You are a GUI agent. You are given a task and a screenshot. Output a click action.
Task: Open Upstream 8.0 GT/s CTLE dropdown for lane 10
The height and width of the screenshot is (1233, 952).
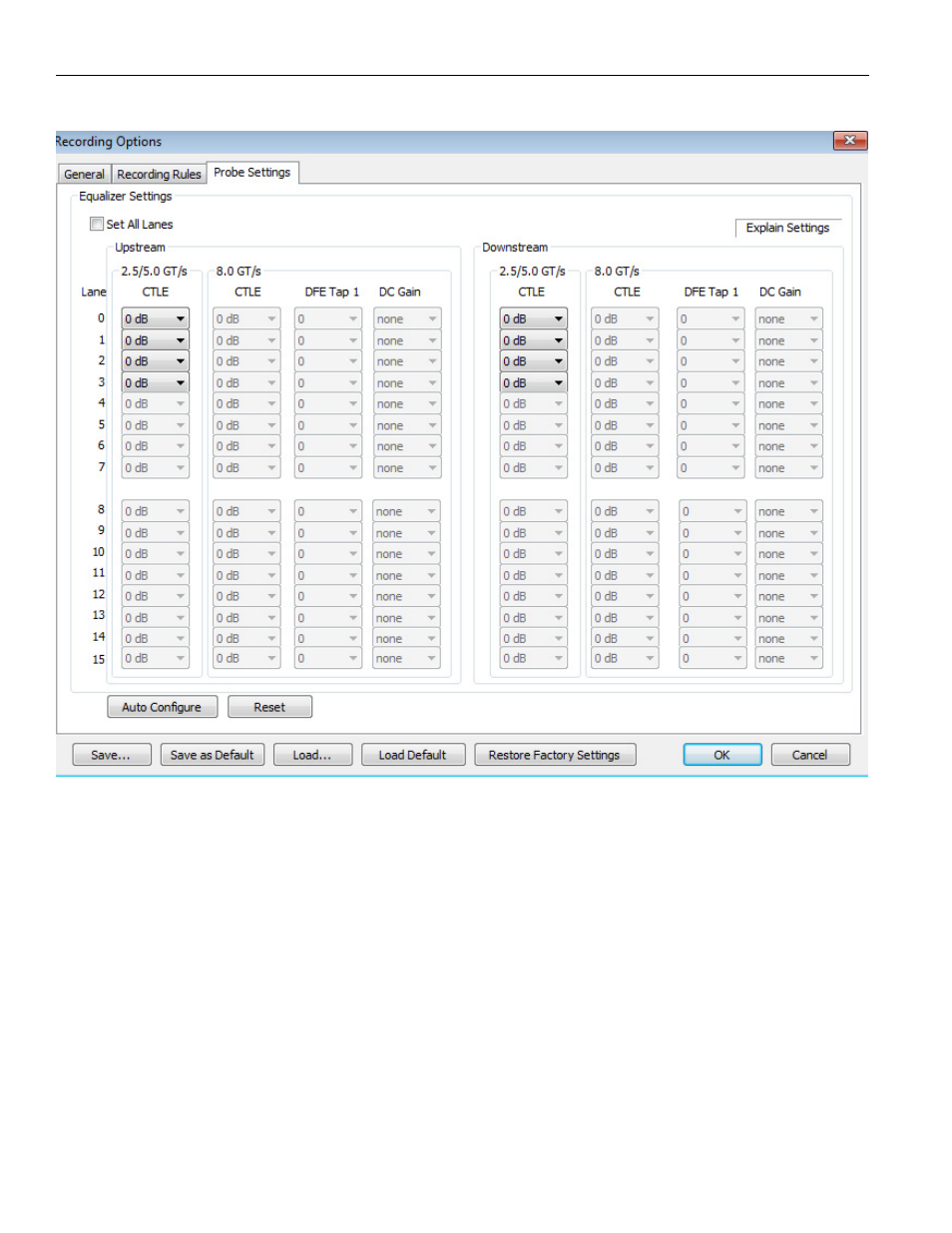point(246,554)
